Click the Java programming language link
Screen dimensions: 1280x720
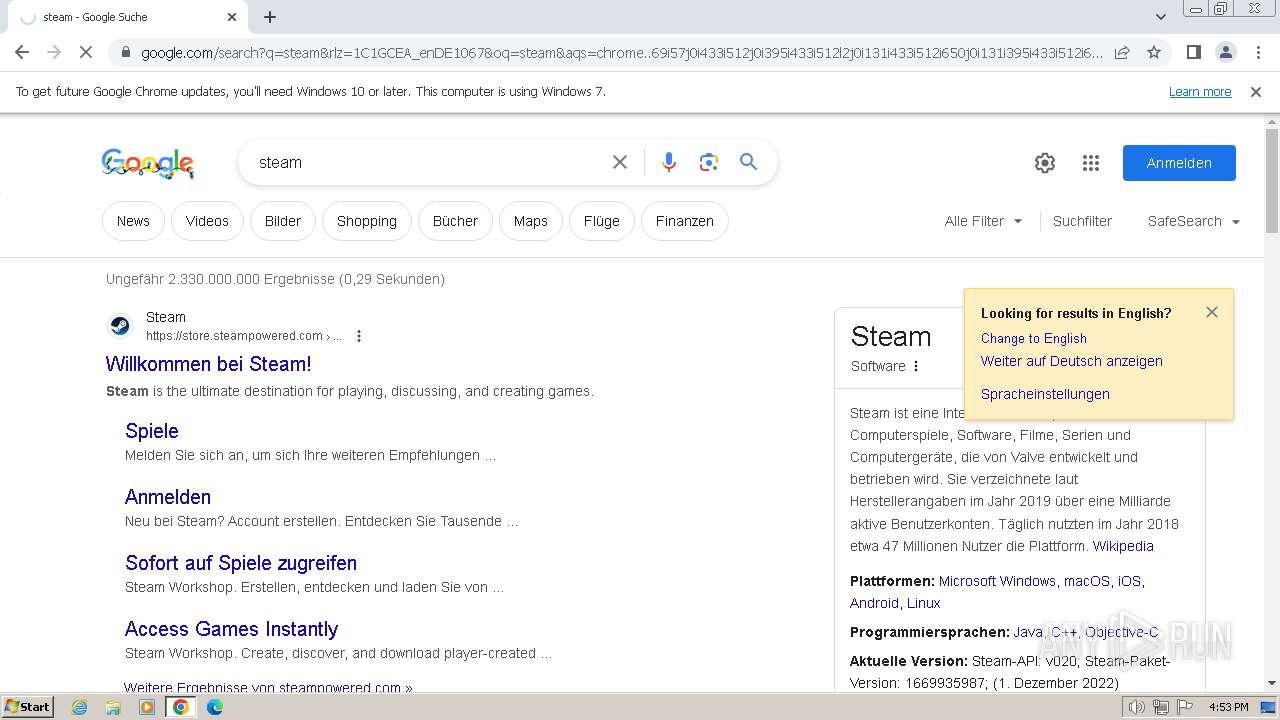click(1028, 632)
